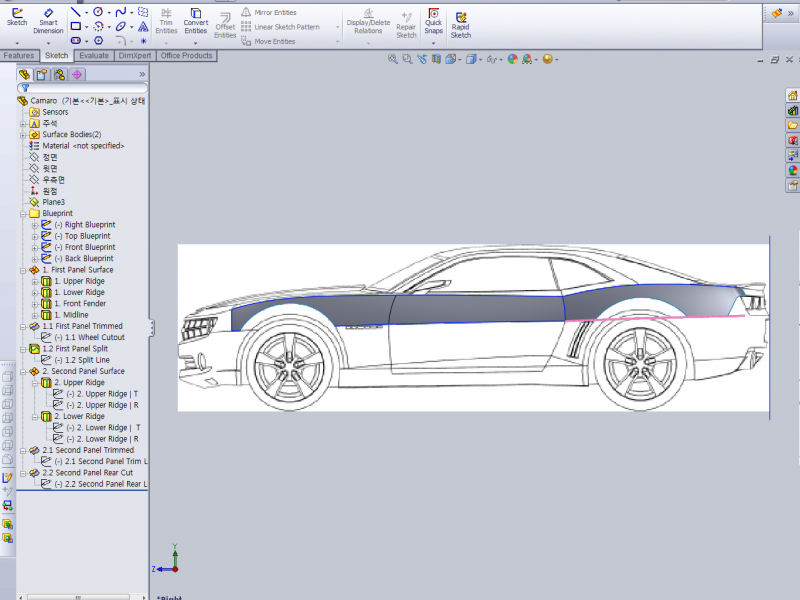Open the ConfigurationManager tab icon
The image size is (800, 600).
(x=59, y=74)
